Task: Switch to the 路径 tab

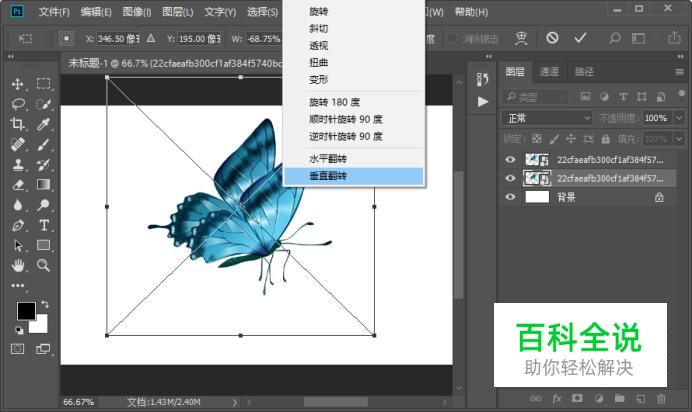Action: 584,71
